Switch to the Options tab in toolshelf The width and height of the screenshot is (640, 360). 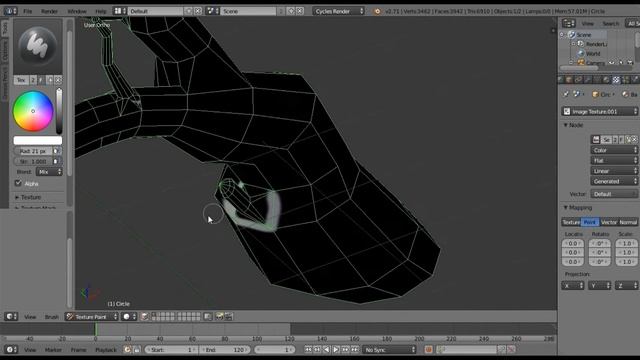(5, 51)
